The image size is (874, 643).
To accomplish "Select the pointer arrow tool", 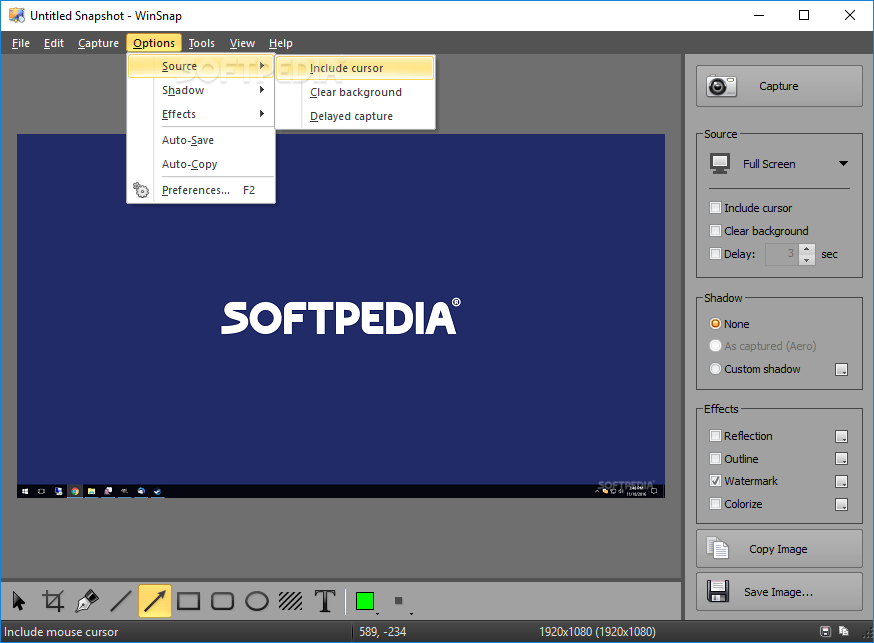I will (18, 601).
